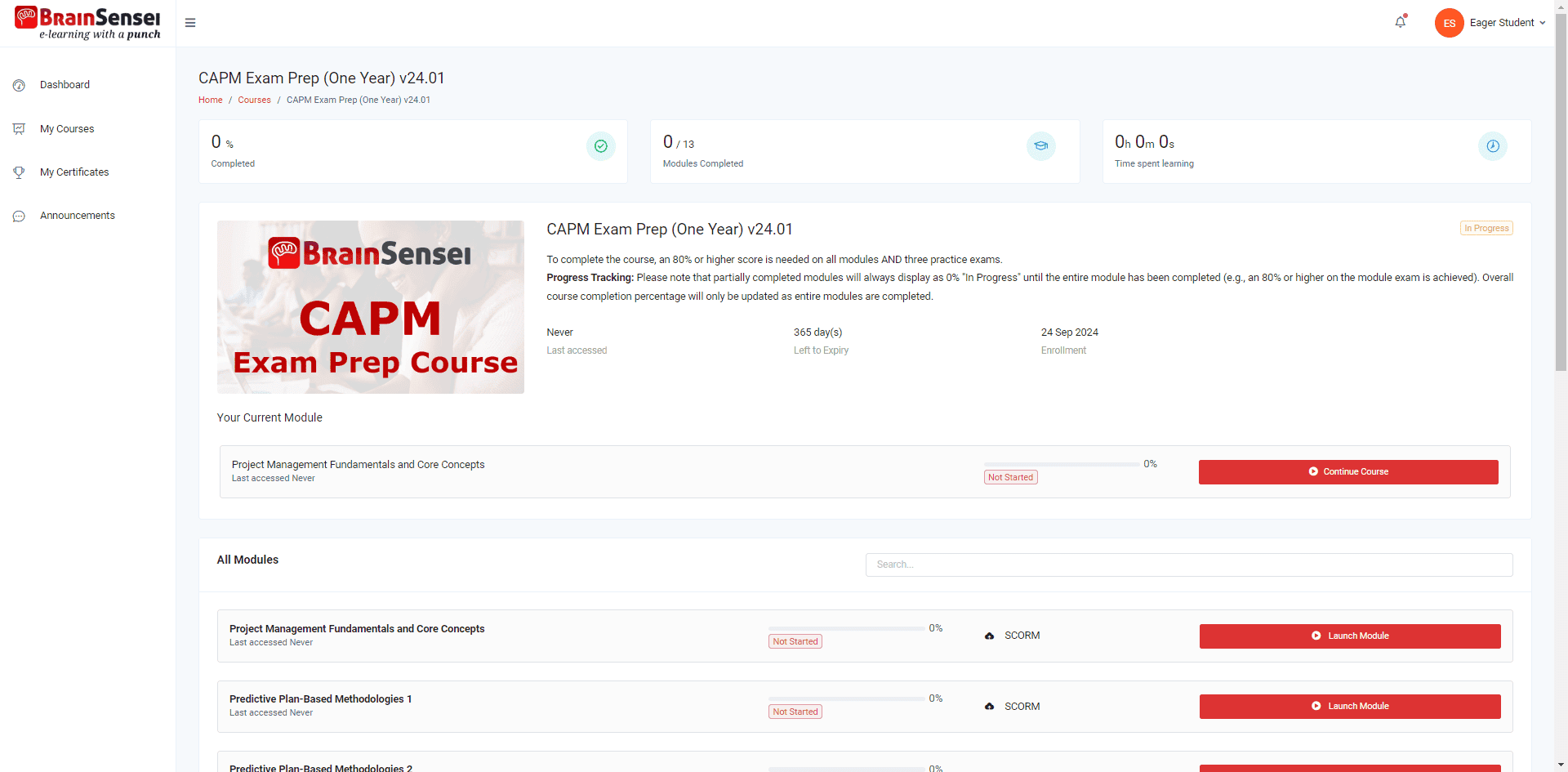Image resolution: width=1568 pixels, height=772 pixels.
Task: Click the ES user avatar
Action: point(1449,23)
